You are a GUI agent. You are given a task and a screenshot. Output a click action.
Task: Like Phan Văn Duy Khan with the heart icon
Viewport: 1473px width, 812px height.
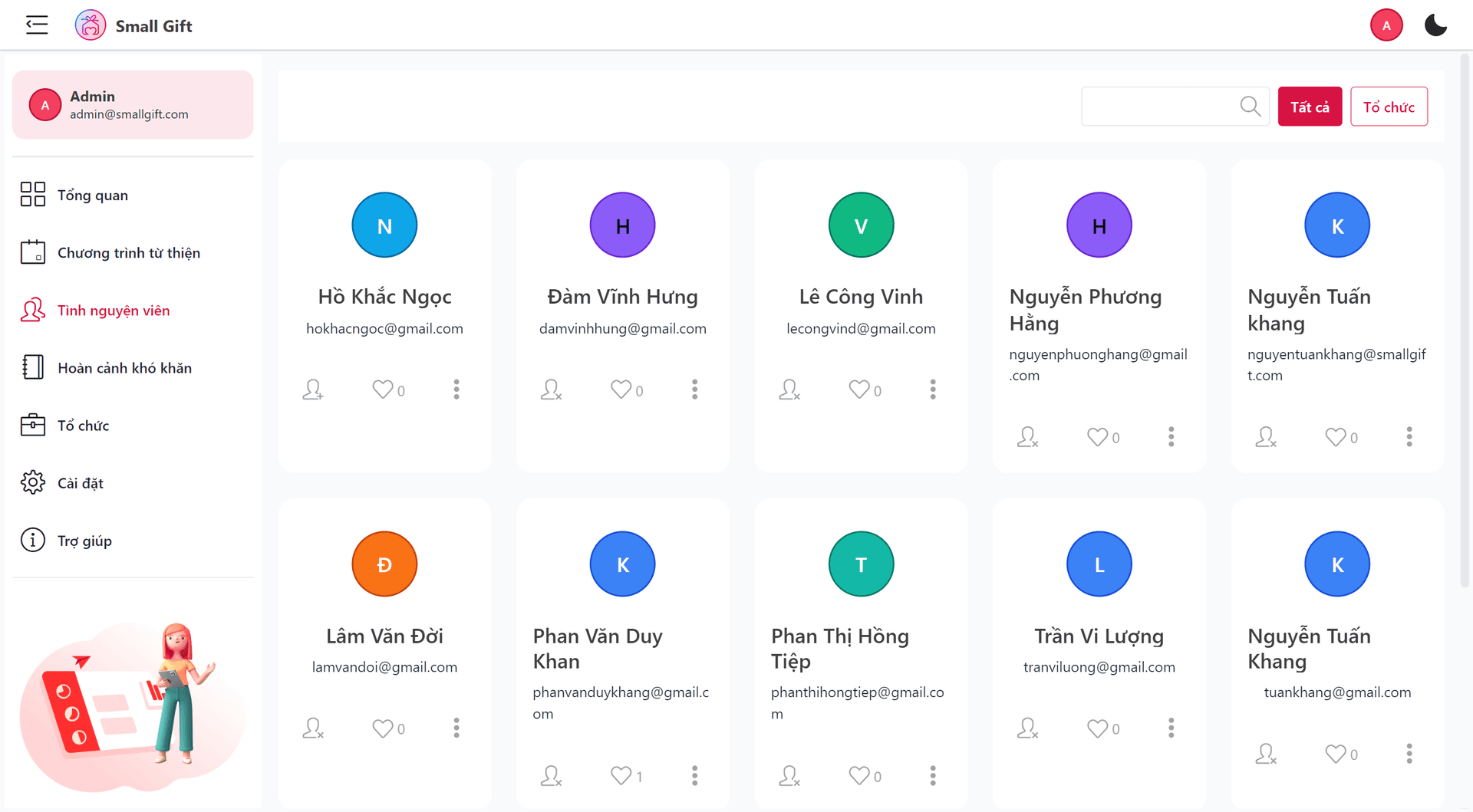[x=621, y=775]
